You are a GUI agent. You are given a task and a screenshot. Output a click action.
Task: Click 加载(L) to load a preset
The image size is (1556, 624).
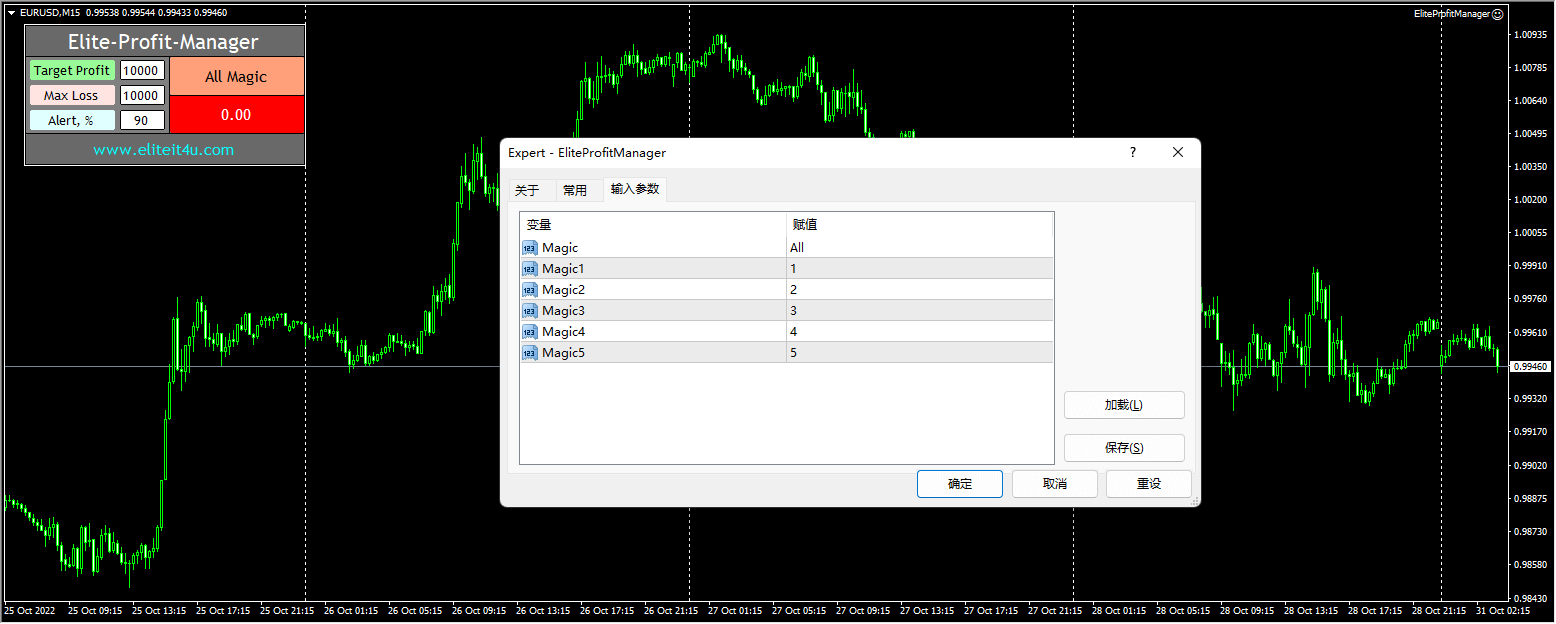point(1123,405)
